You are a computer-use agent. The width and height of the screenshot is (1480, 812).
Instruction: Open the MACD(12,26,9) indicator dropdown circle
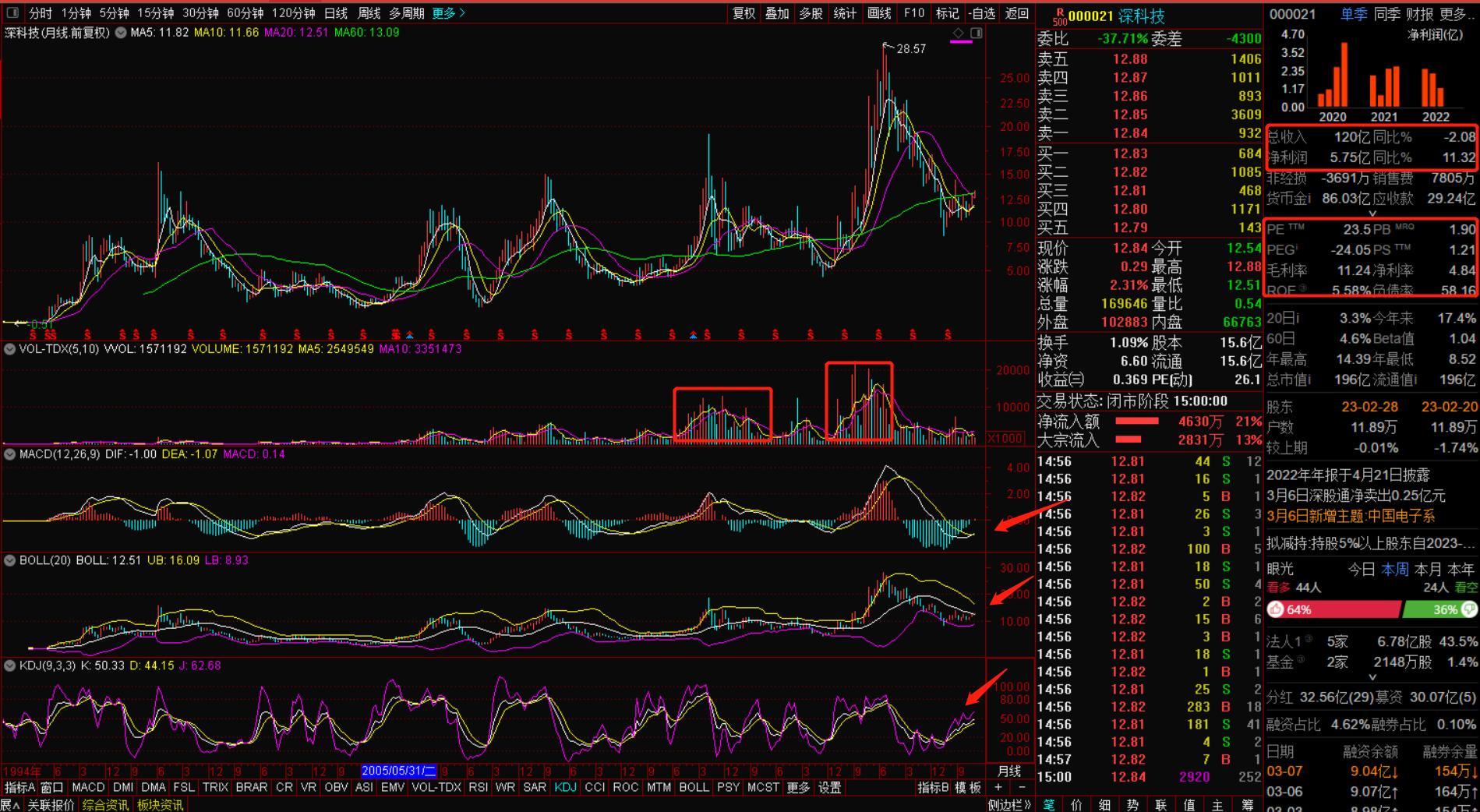pyautogui.click(x=10, y=454)
